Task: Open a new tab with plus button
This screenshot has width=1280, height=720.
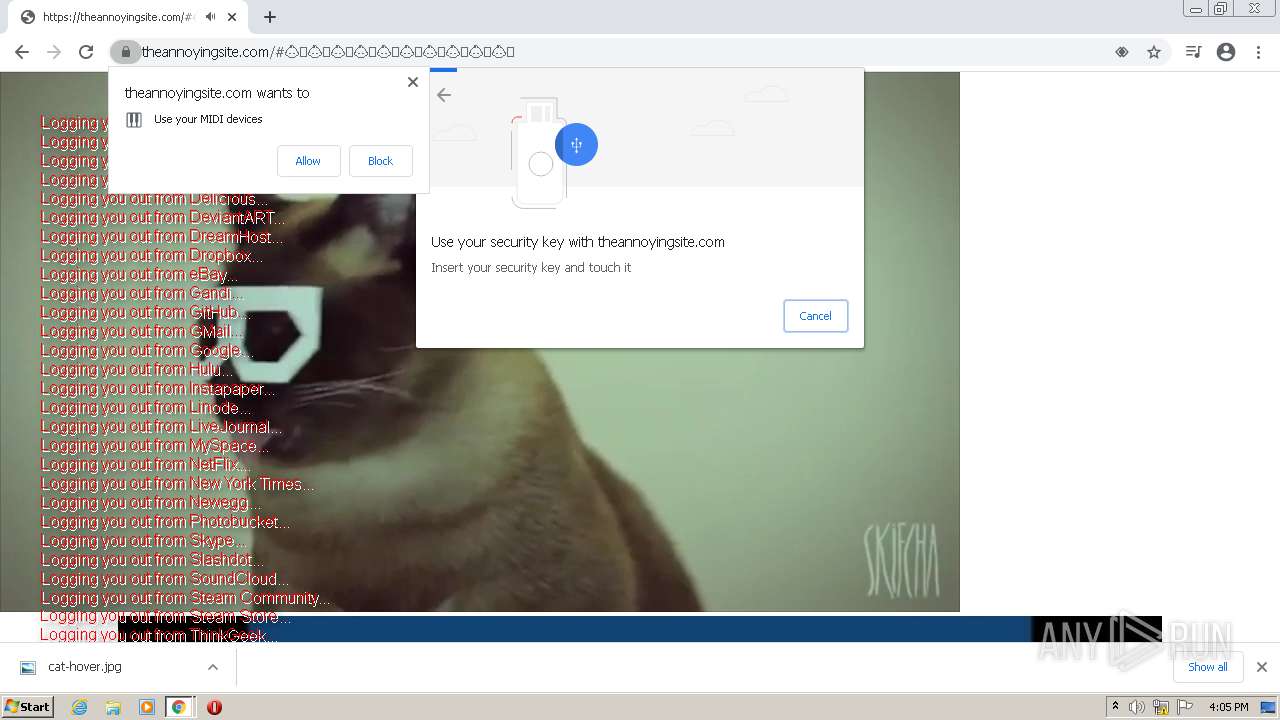Action: (x=270, y=17)
